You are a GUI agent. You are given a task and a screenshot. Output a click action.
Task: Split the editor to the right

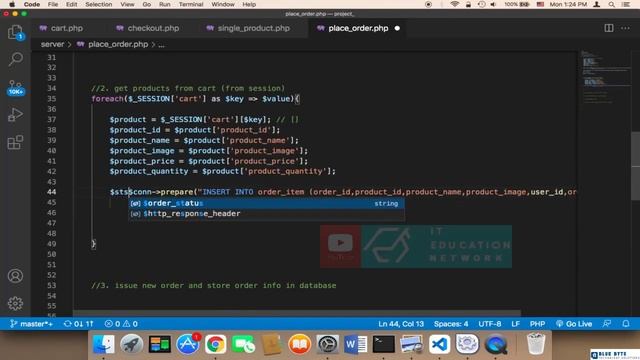tap(609, 28)
